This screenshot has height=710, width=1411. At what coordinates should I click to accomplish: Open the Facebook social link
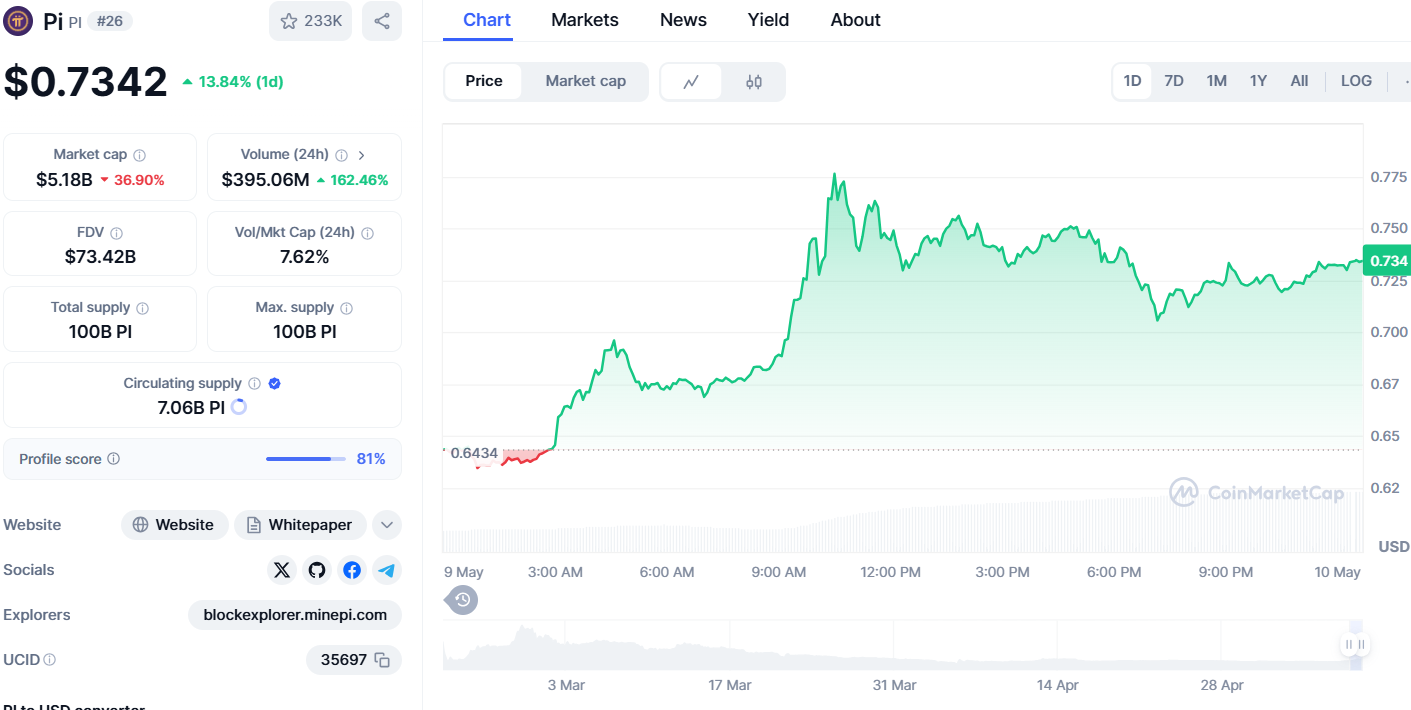click(352, 570)
